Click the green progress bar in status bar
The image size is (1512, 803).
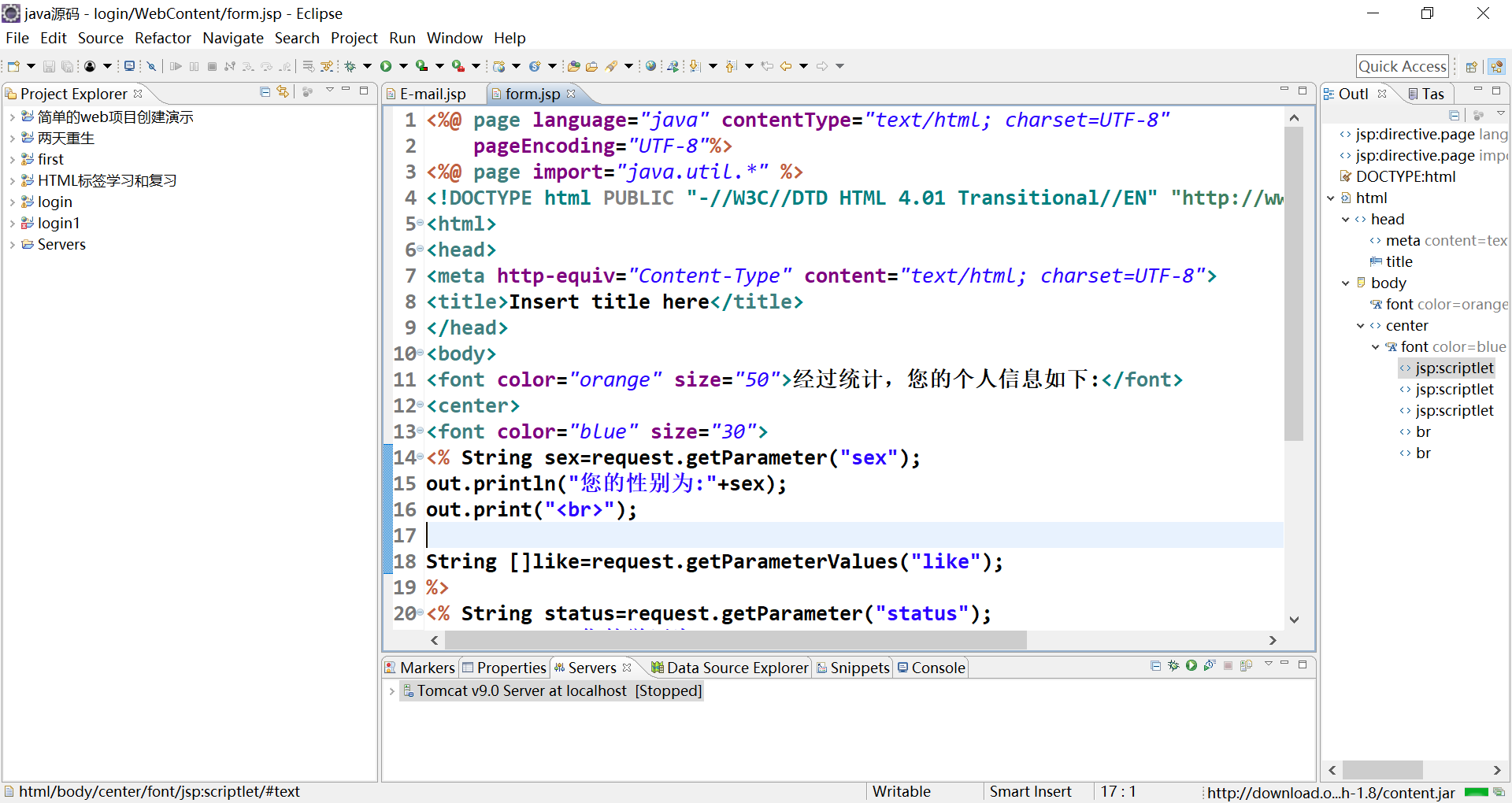pyautogui.click(x=1477, y=792)
